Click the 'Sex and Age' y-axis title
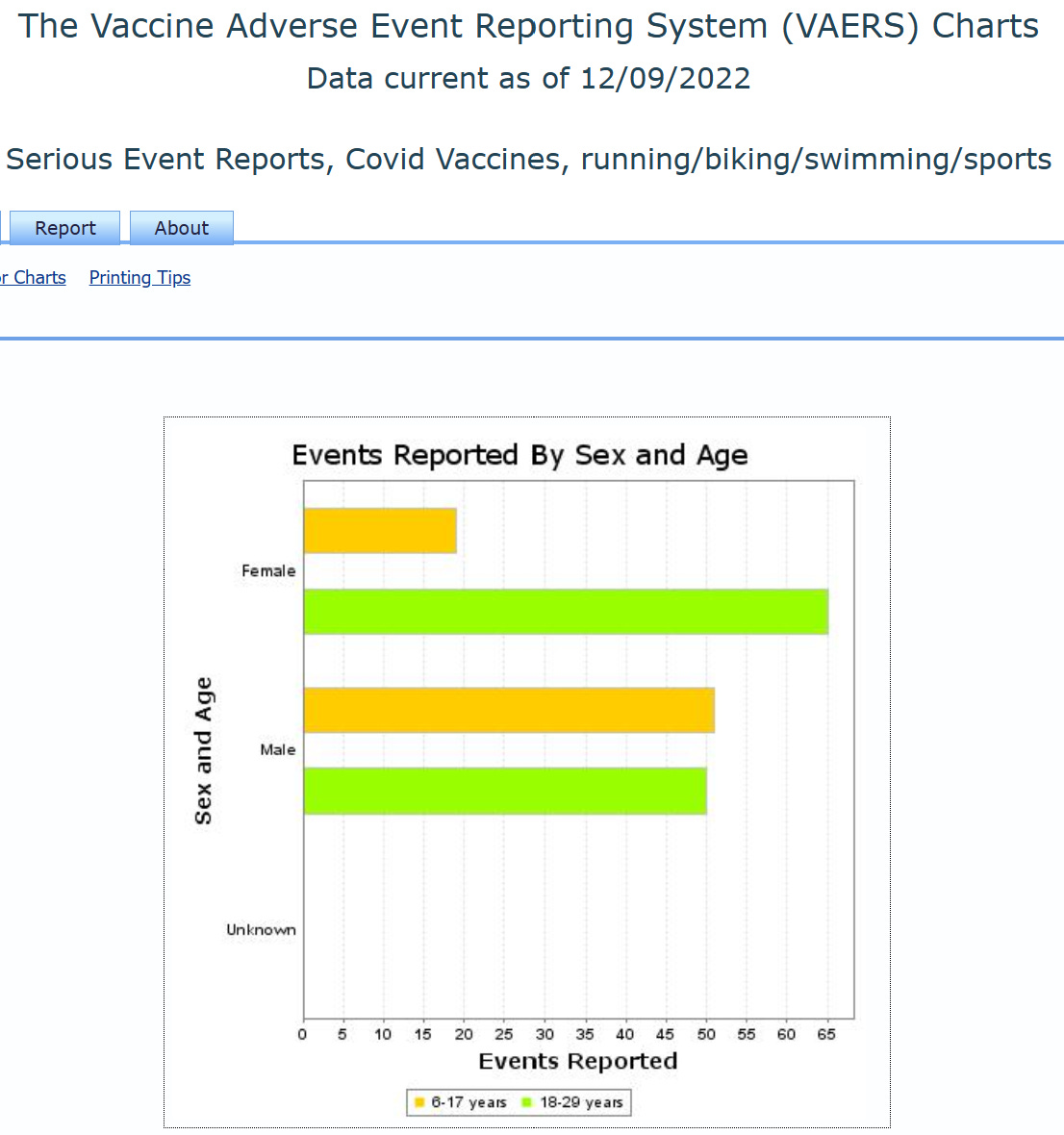The width and height of the screenshot is (1064, 1135). pos(203,750)
